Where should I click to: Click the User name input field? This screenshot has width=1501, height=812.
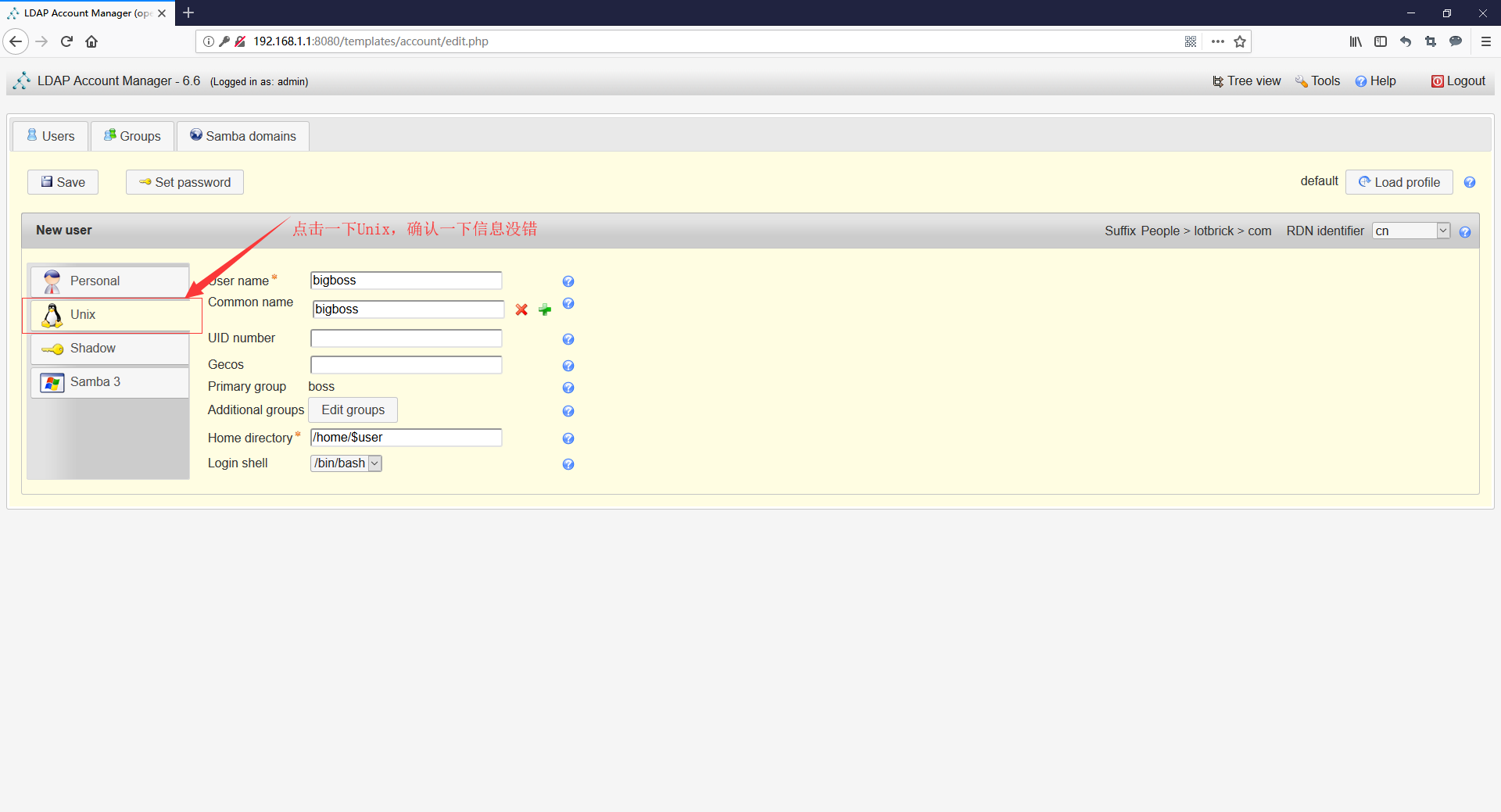(406, 281)
